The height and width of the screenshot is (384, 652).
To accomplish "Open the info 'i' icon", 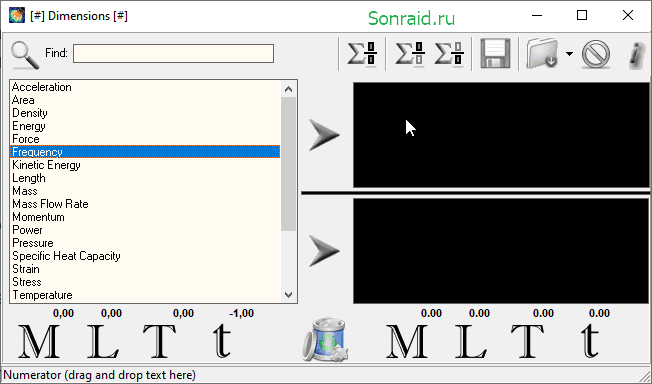I will pyautogui.click(x=636, y=55).
